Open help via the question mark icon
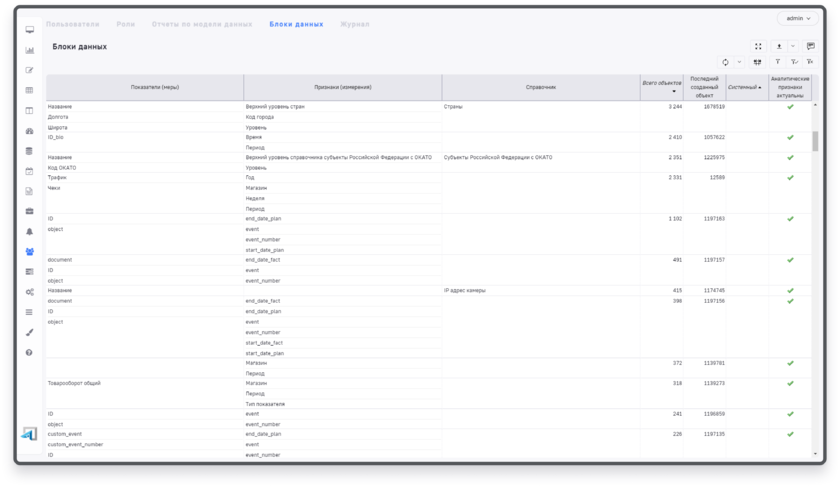This screenshot has width=840, height=487. 29,353
